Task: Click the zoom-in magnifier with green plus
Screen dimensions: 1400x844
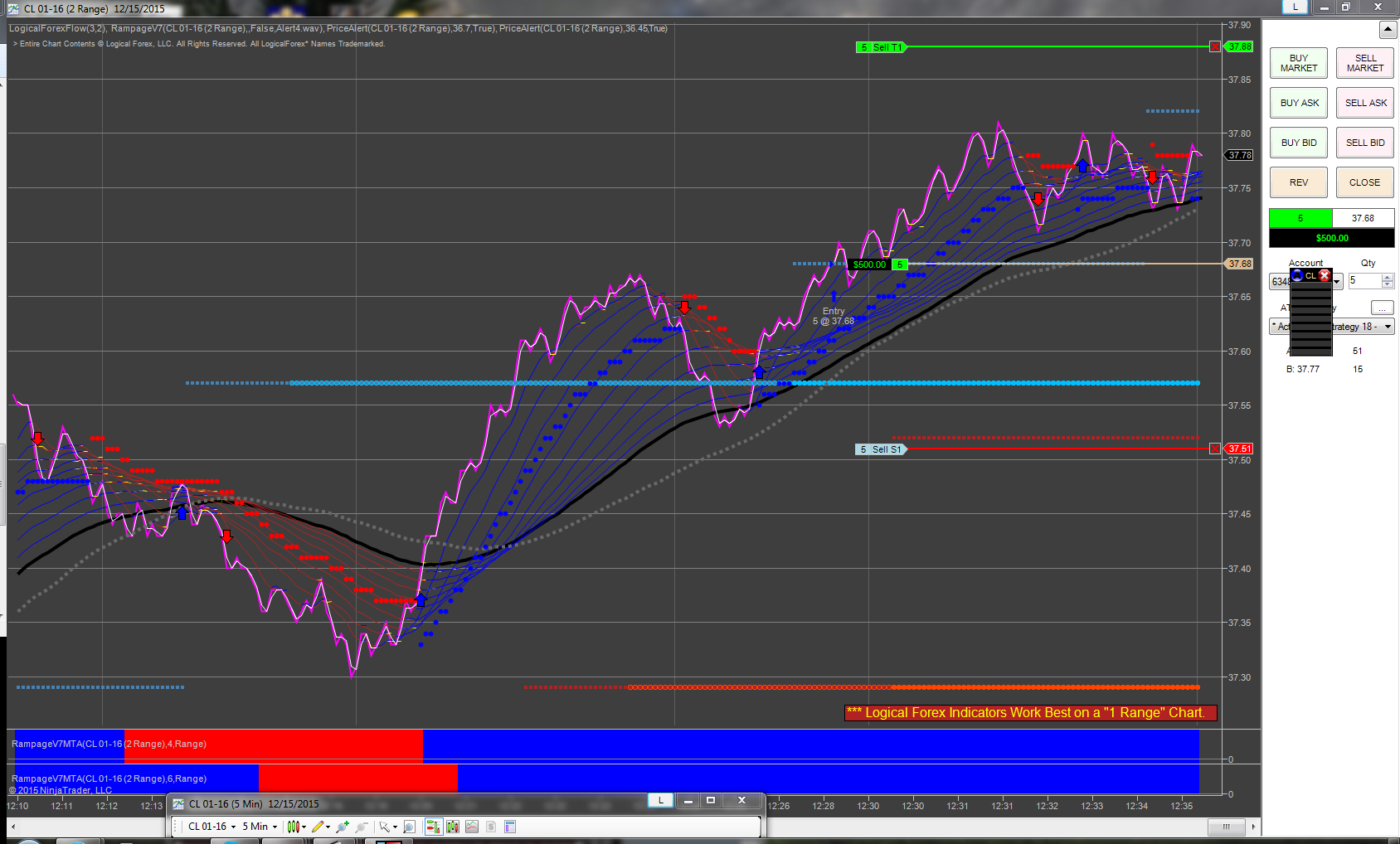Action: (x=343, y=827)
